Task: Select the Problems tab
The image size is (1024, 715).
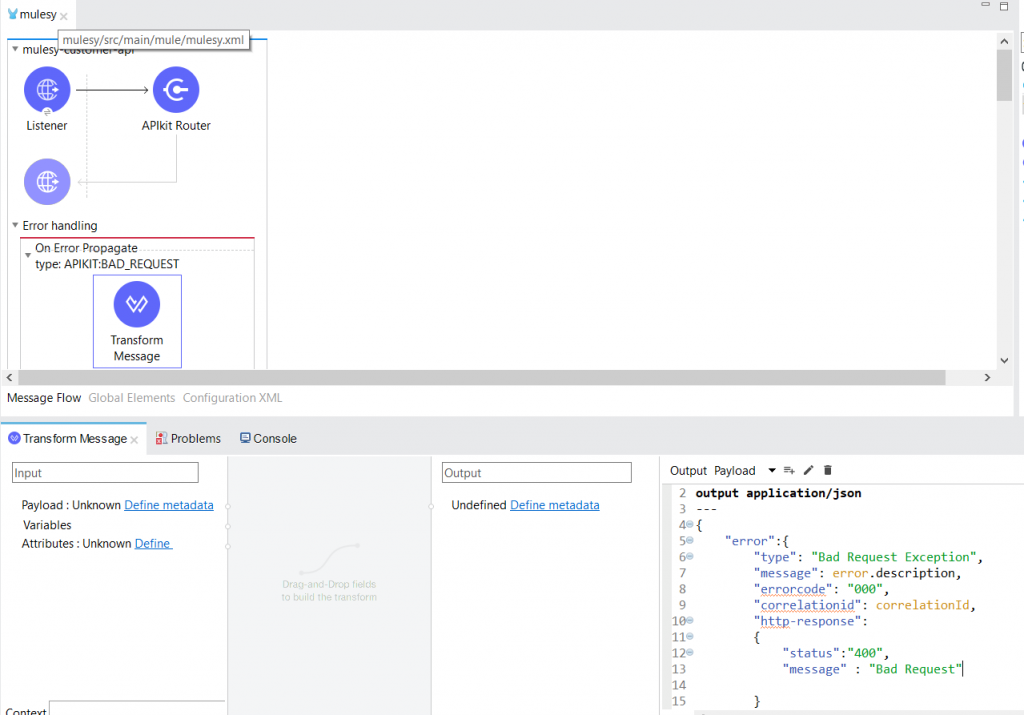Action: [195, 438]
